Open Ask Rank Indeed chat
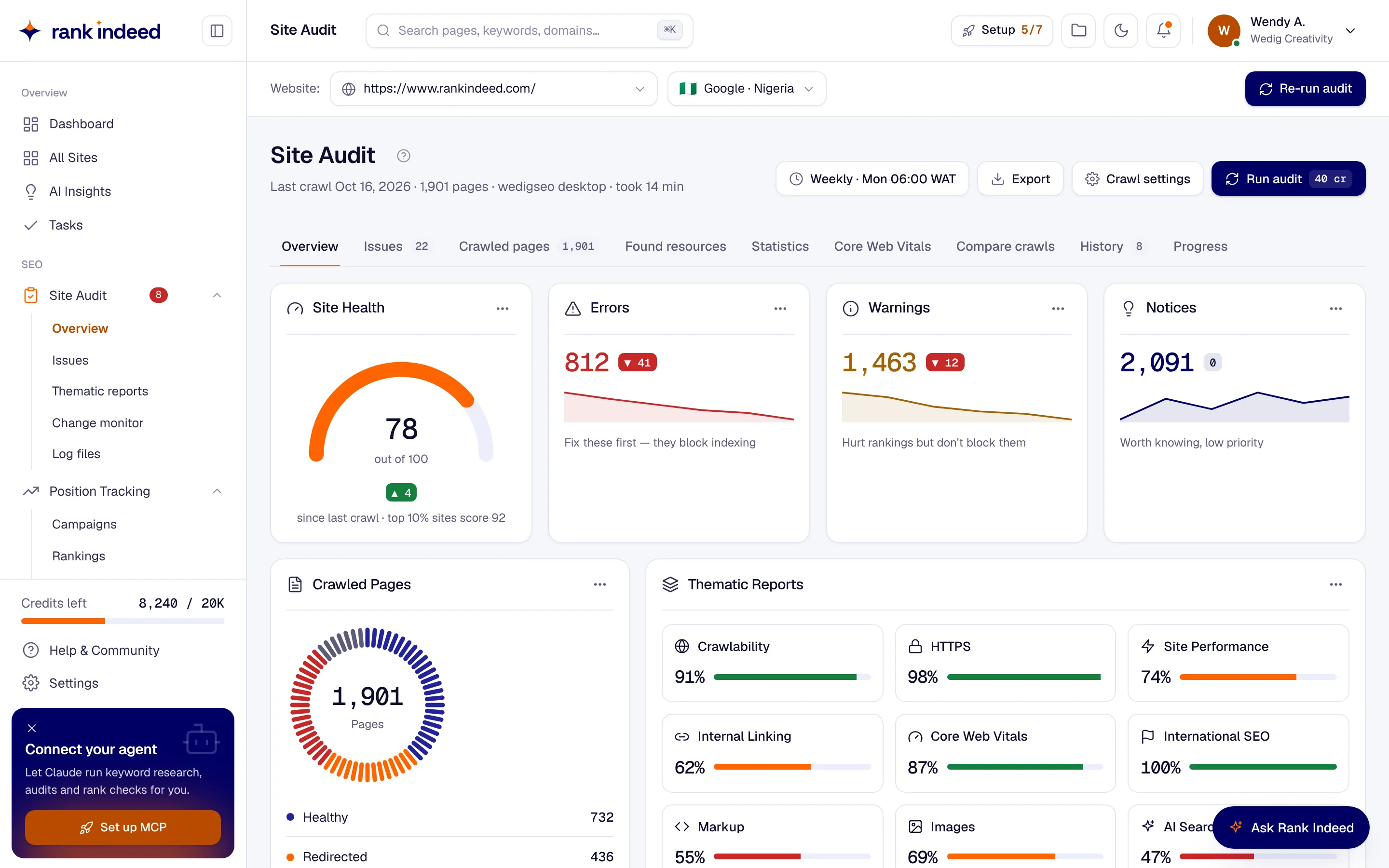The width and height of the screenshot is (1389, 868). pyautogui.click(x=1292, y=827)
